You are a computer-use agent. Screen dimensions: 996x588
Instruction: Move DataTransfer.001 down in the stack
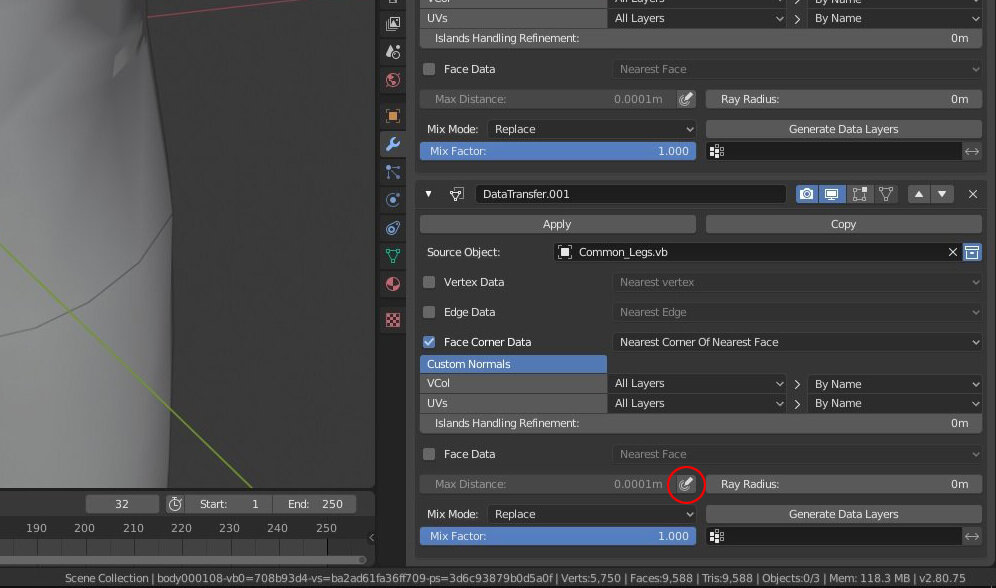(943, 194)
